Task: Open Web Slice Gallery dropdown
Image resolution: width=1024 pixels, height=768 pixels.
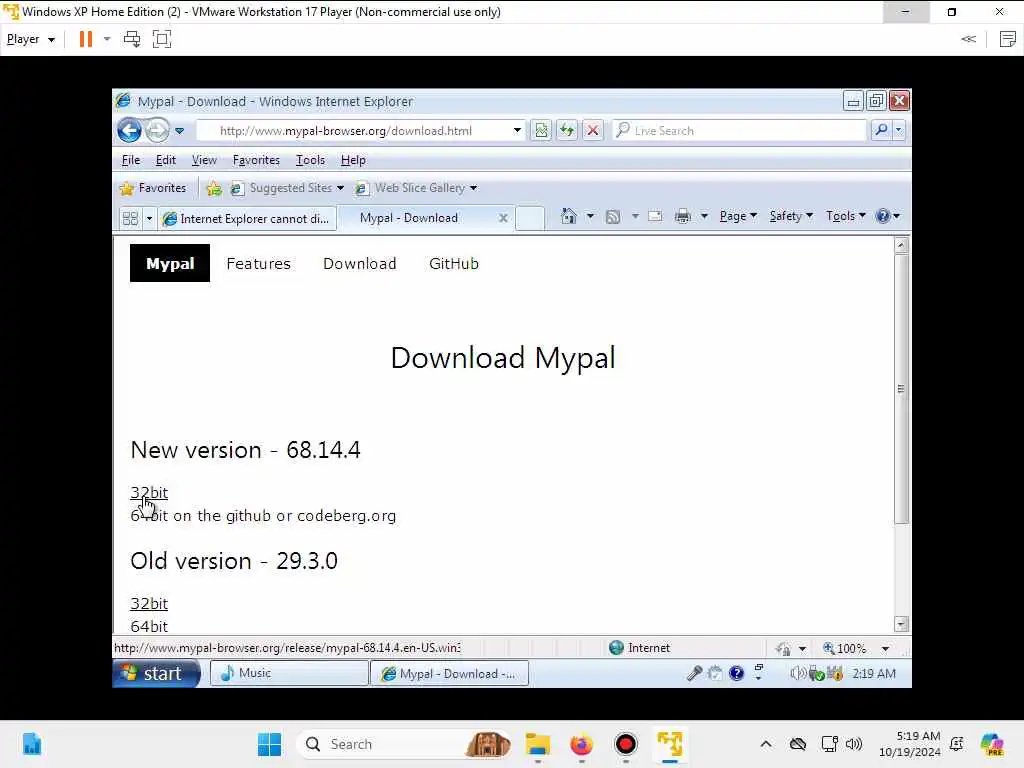Action: coord(416,188)
